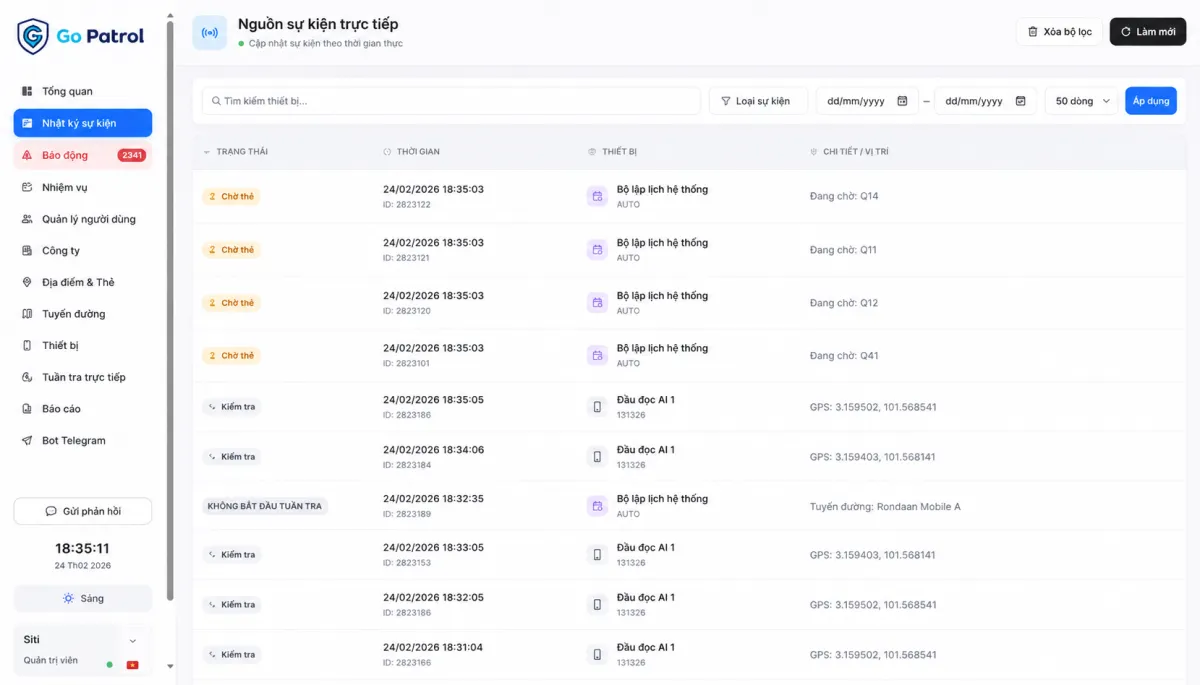Click Gửi phản hồi feedback button

(83, 511)
